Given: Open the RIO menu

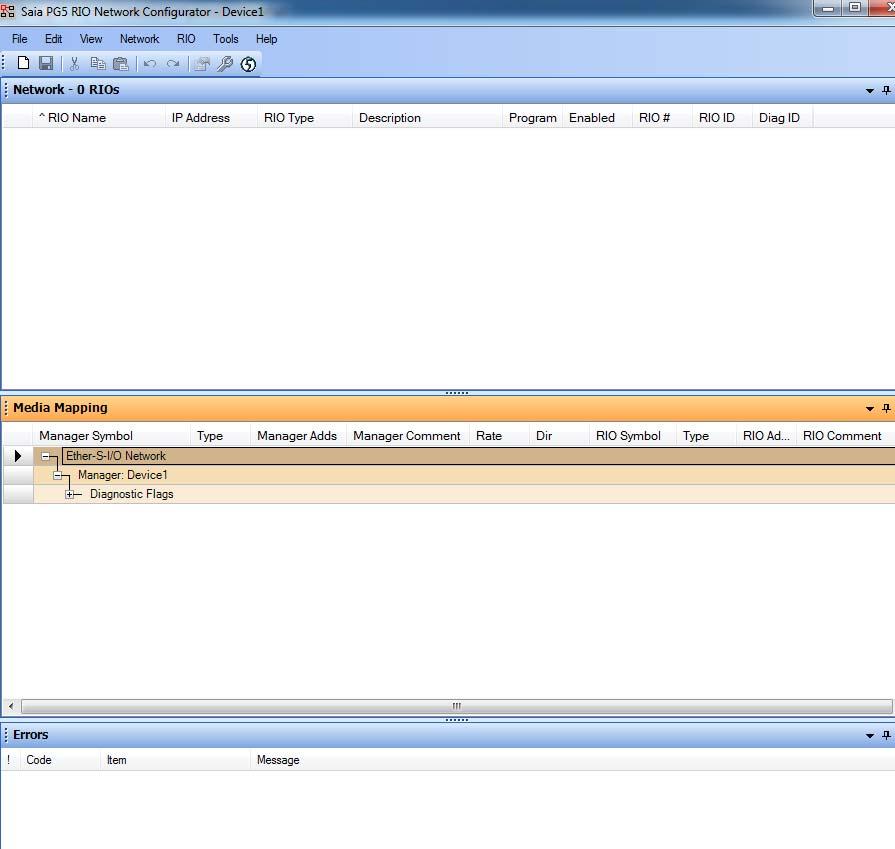Looking at the screenshot, I should [x=186, y=39].
